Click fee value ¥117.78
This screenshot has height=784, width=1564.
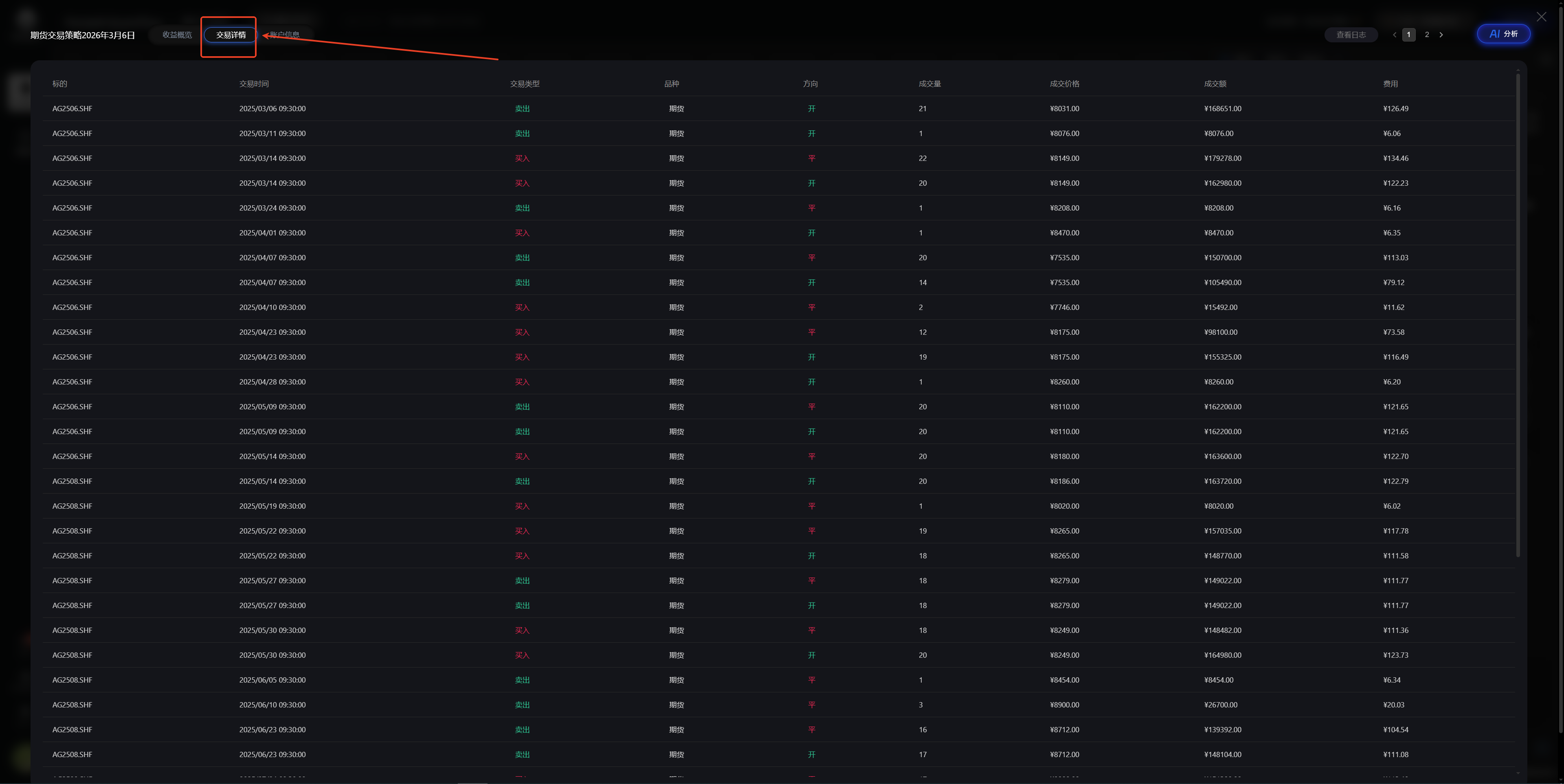tap(1396, 531)
